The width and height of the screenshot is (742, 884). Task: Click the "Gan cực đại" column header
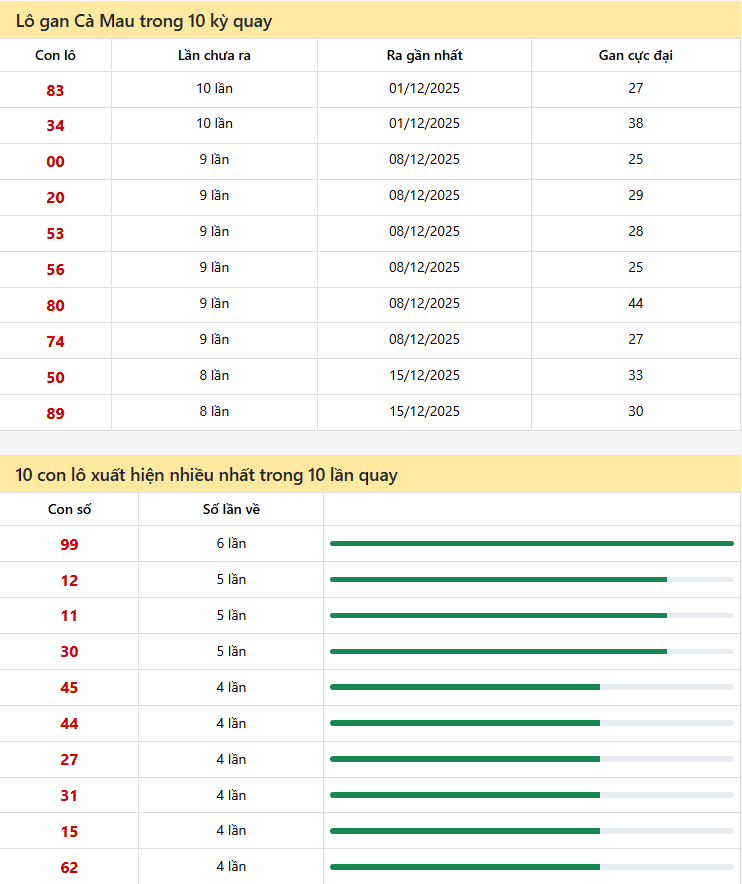pos(635,55)
